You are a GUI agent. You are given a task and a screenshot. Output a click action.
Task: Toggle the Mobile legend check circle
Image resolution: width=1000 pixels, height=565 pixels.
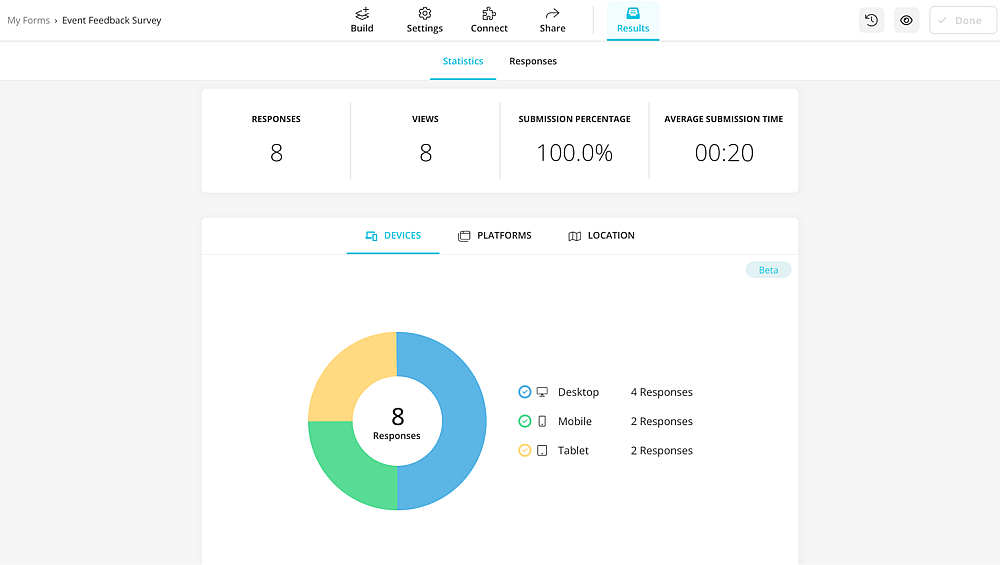(524, 421)
